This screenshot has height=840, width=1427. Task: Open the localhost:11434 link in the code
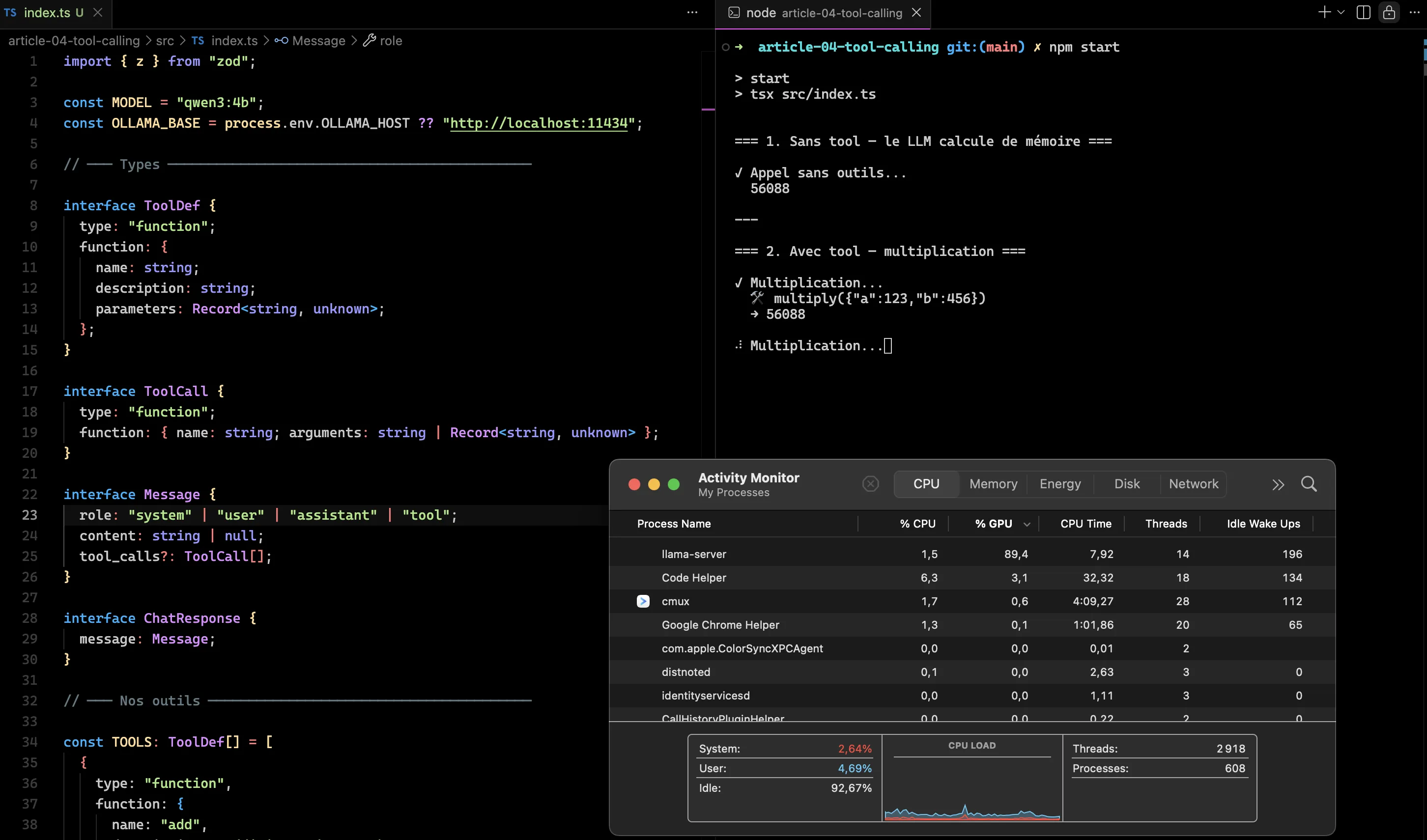click(539, 123)
